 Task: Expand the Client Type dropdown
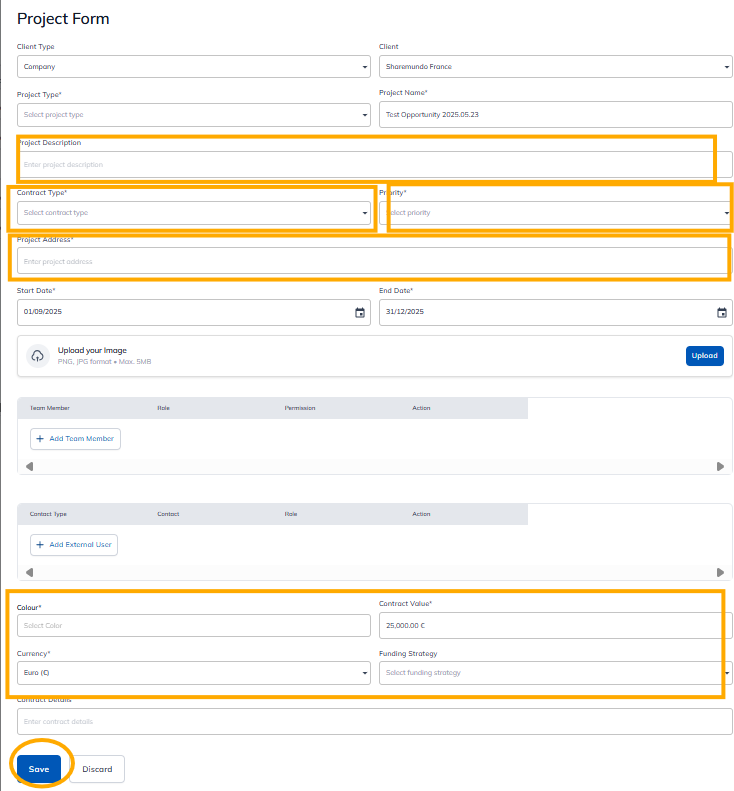193,67
